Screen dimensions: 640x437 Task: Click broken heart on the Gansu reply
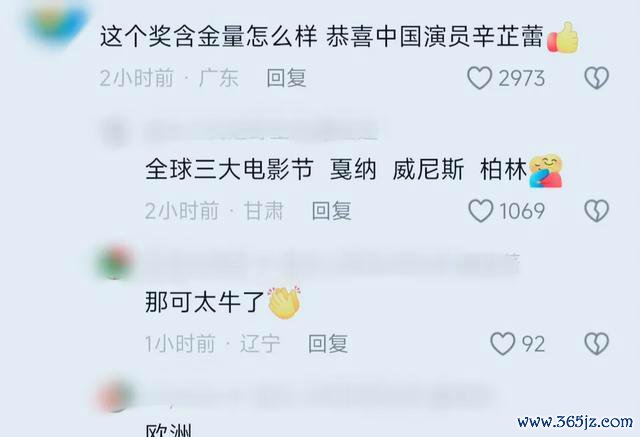click(x=597, y=211)
